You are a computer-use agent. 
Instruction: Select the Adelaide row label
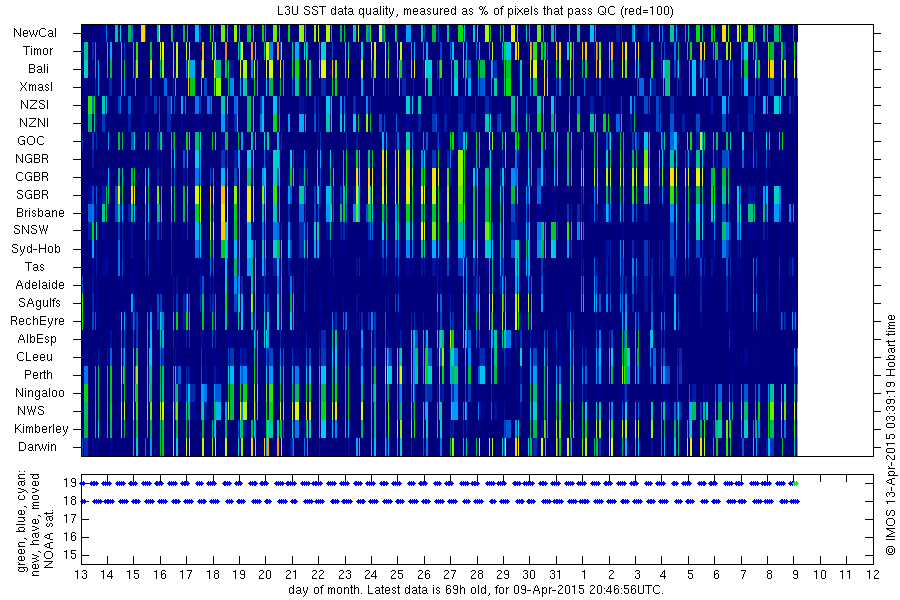click(x=40, y=285)
